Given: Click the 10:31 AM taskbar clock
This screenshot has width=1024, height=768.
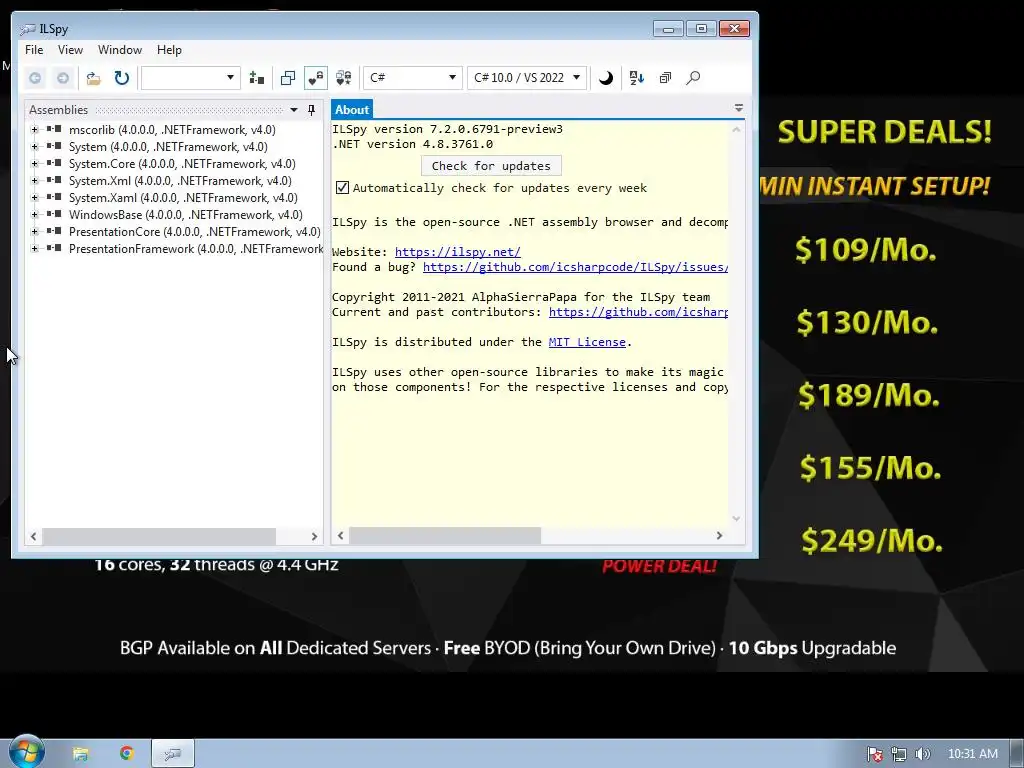Looking at the screenshot, I should (x=972, y=754).
